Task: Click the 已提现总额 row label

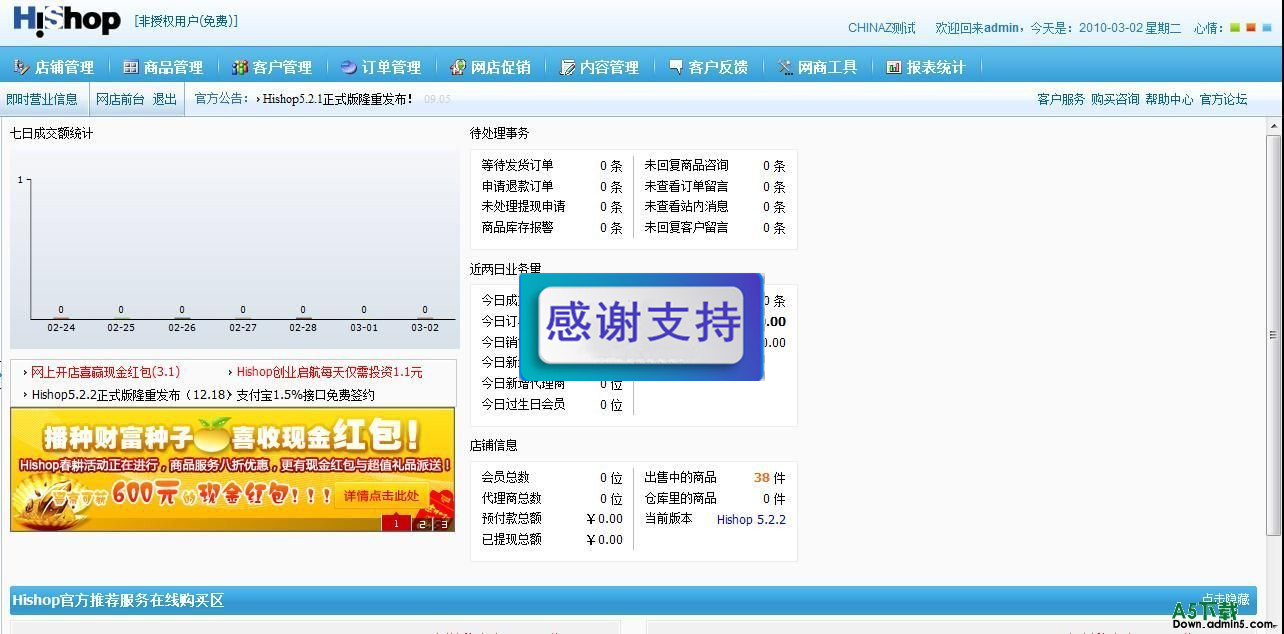Action: point(511,540)
